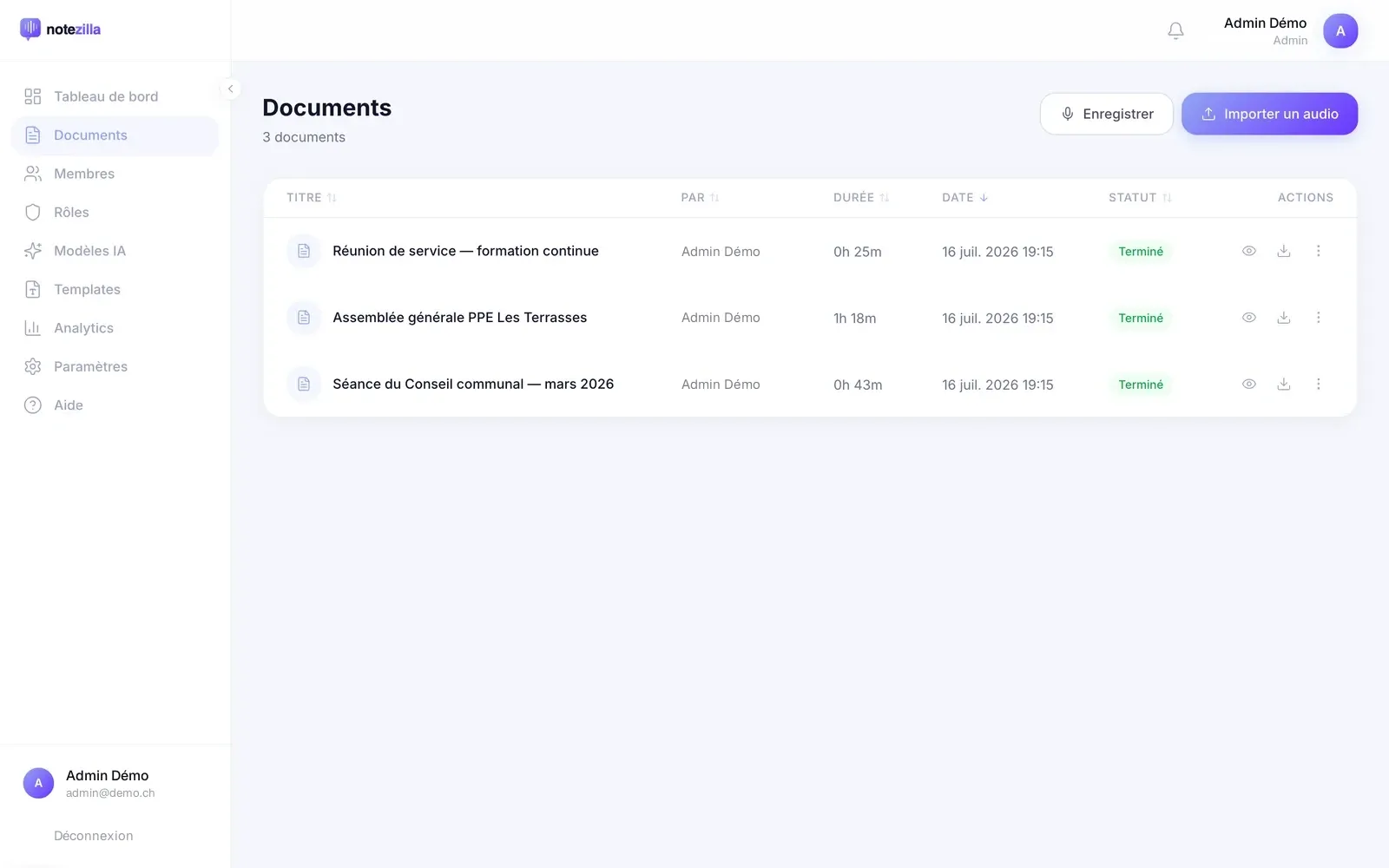The height and width of the screenshot is (868, 1389).
Task: Sort documents by Durée
Action: coord(861,198)
